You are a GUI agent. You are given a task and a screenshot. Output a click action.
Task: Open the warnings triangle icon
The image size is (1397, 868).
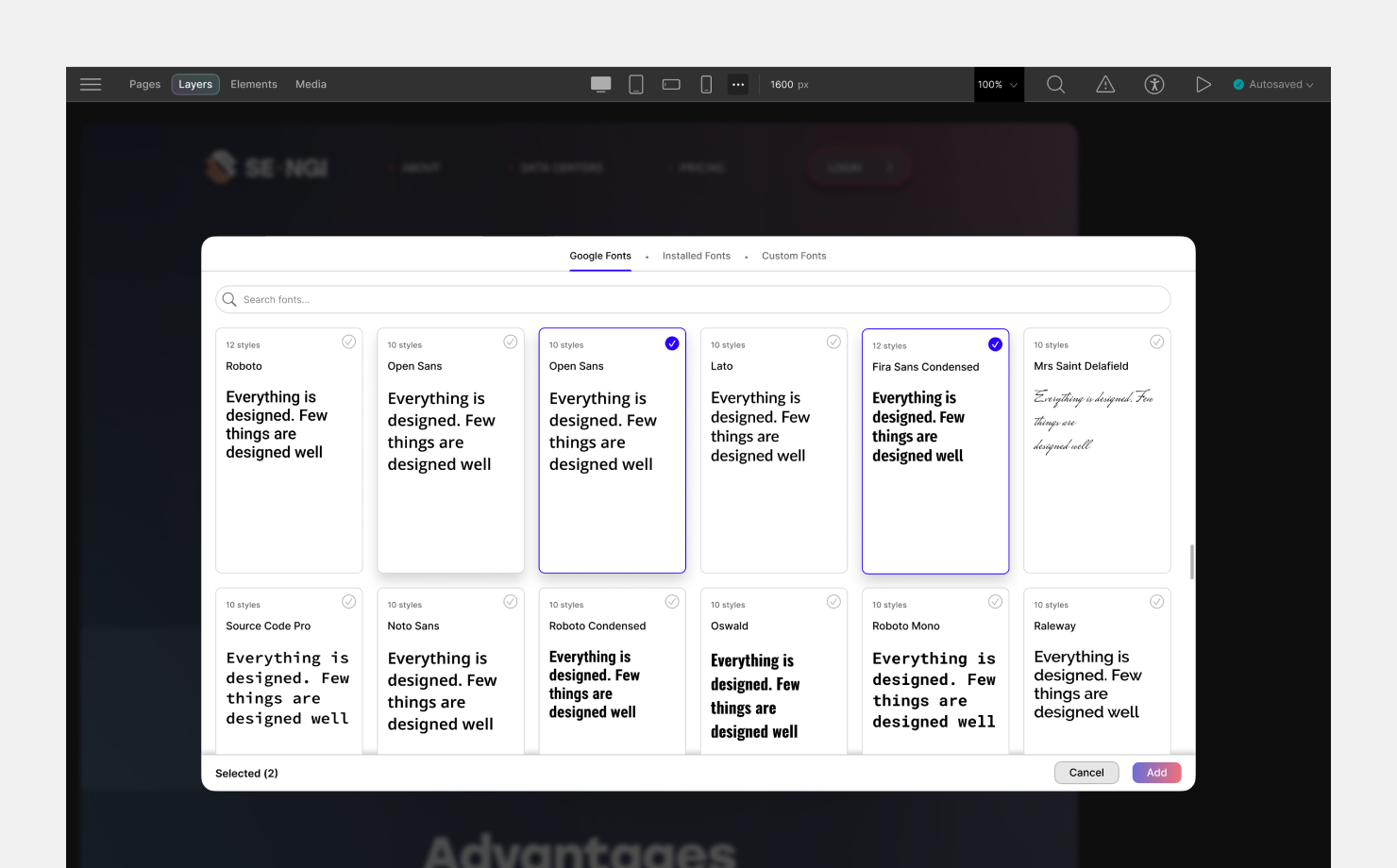tap(1105, 84)
